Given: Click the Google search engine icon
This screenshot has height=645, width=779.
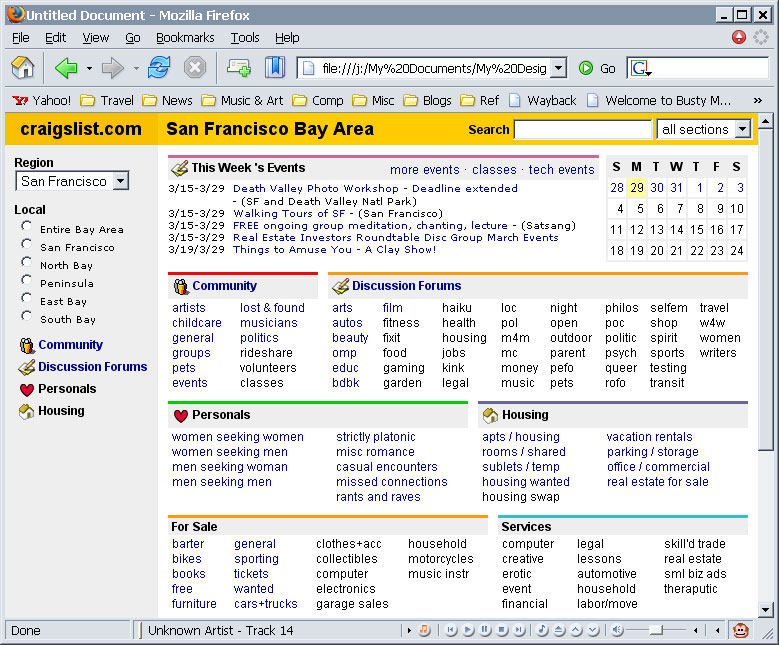Looking at the screenshot, I should [639, 68].
